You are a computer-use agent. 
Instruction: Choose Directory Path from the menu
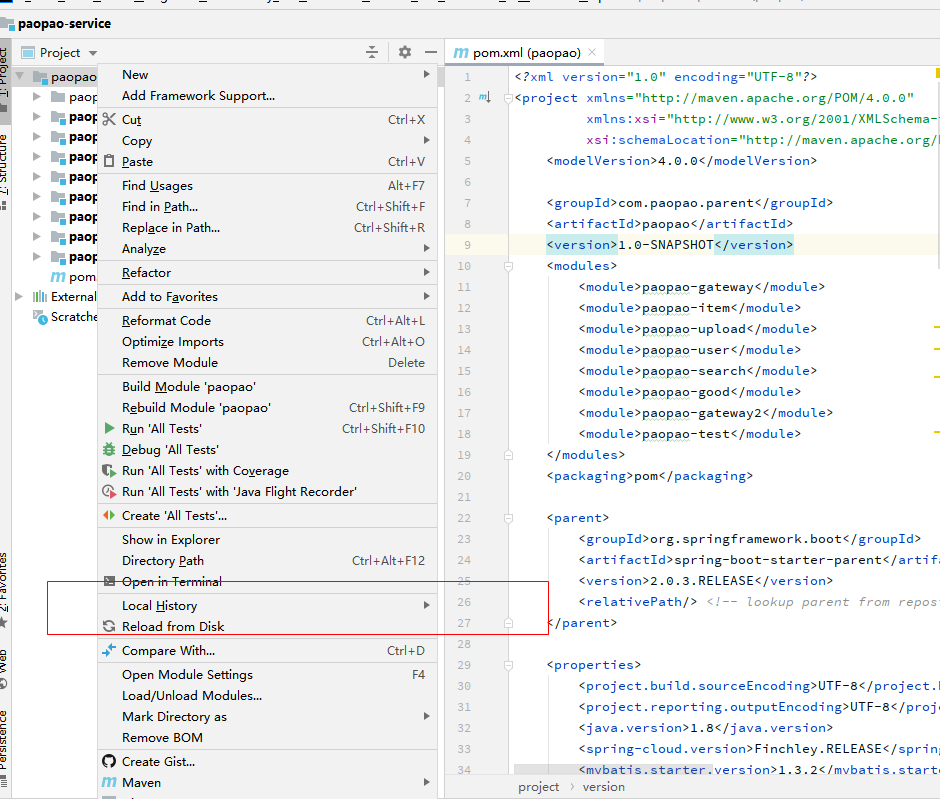tap(267, 560)
